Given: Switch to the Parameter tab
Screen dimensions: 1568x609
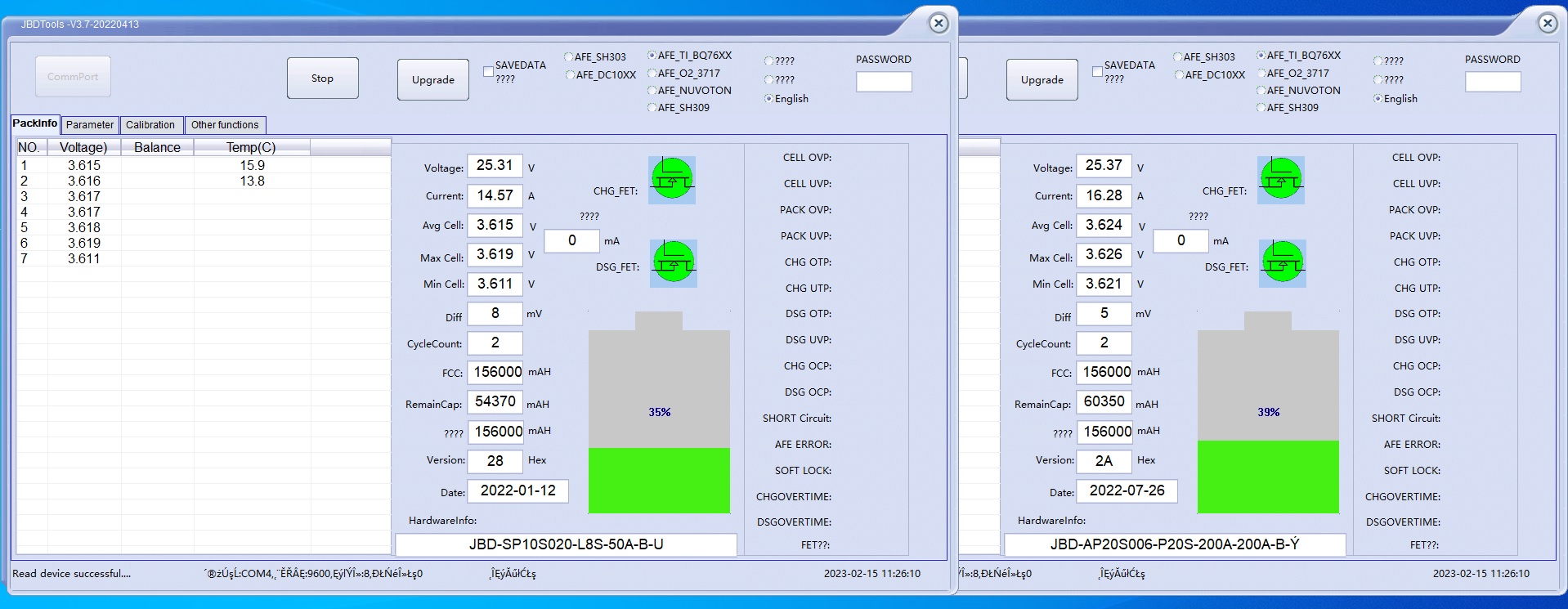Looking at the screenshot, I should [90, 125].
